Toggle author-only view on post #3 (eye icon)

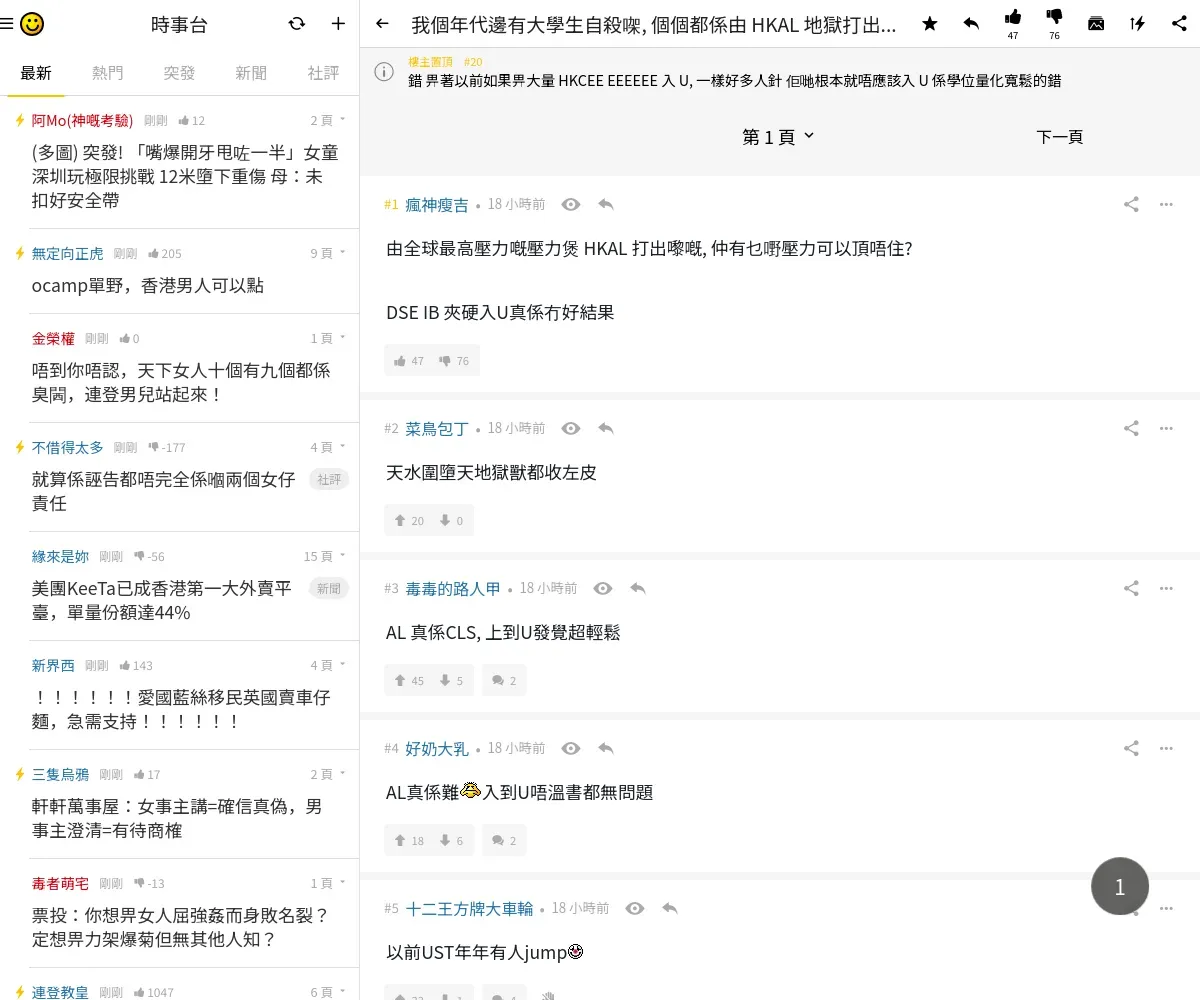603,588
